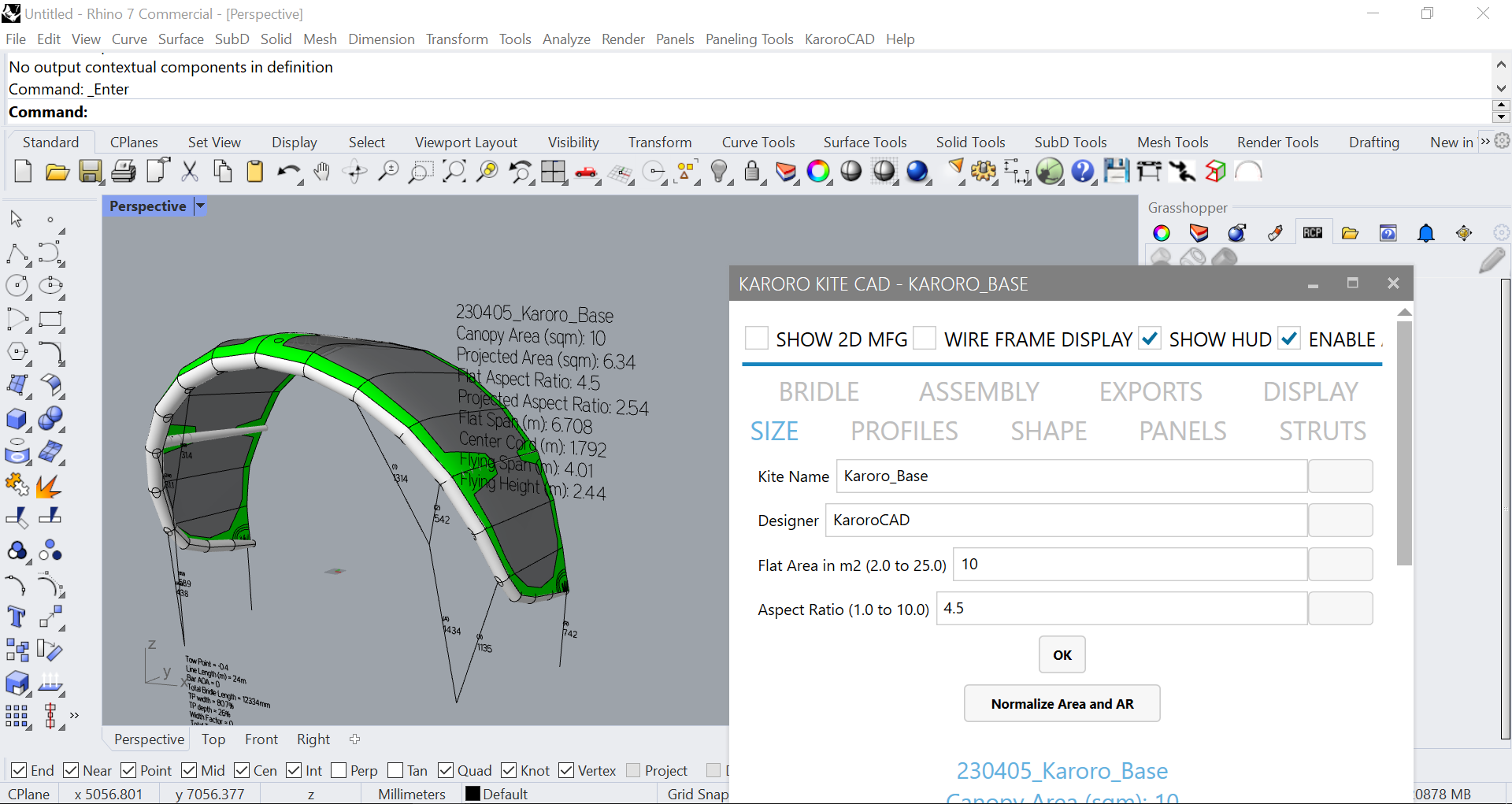
Task: Uncheck the SHOW HUD checkbox
Action: (x=1150, y=339)
